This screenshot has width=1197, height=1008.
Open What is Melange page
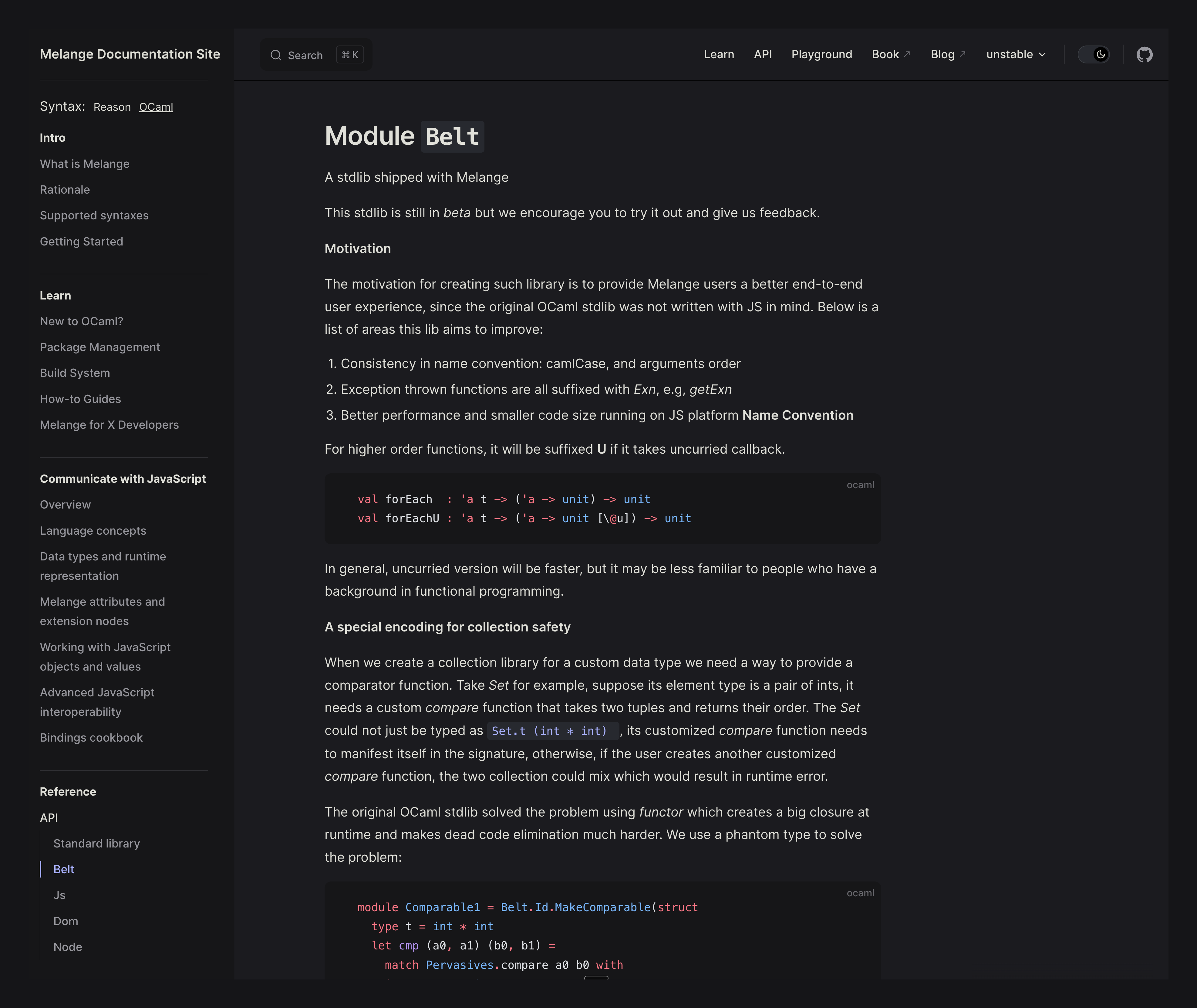(x=85, y=164)
